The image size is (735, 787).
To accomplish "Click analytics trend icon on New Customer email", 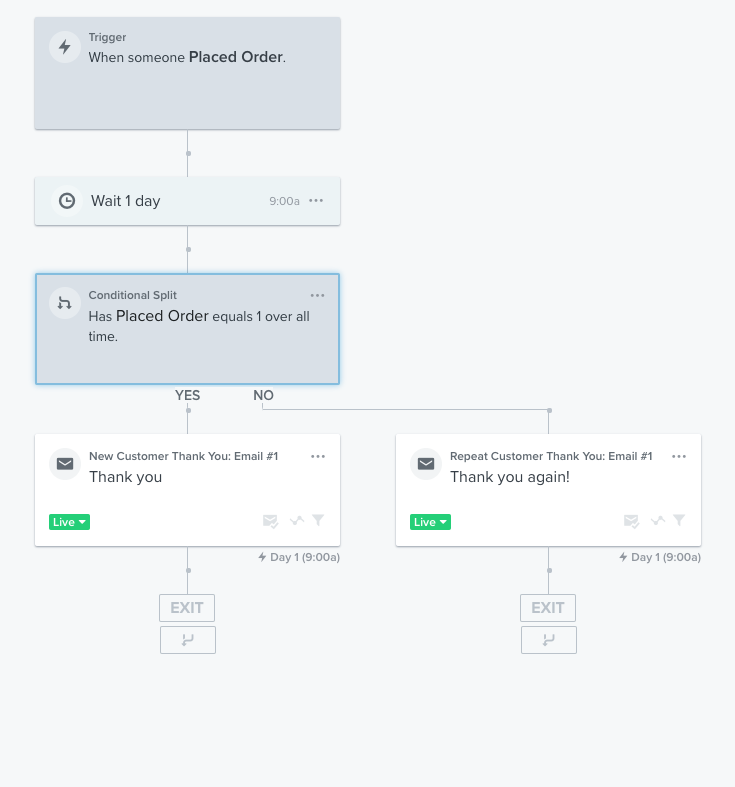I will [x=297, y=520].
